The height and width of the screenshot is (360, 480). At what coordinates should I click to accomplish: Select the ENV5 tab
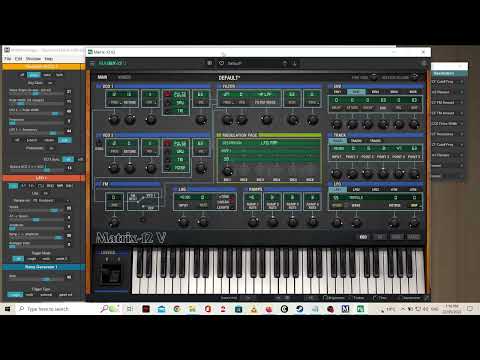[x=413, y=92]
